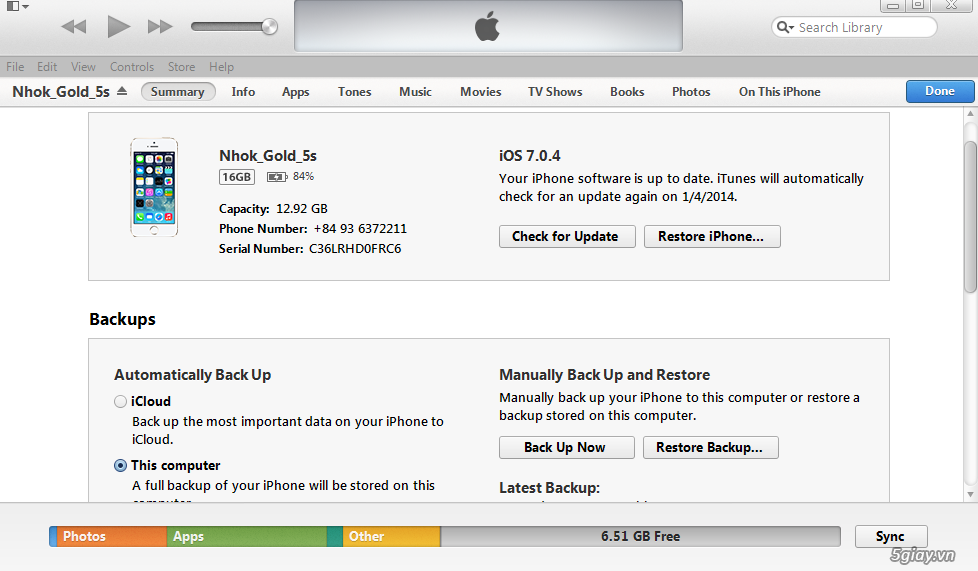
Task: Click the blue Done button
Action: click(940, 91)
